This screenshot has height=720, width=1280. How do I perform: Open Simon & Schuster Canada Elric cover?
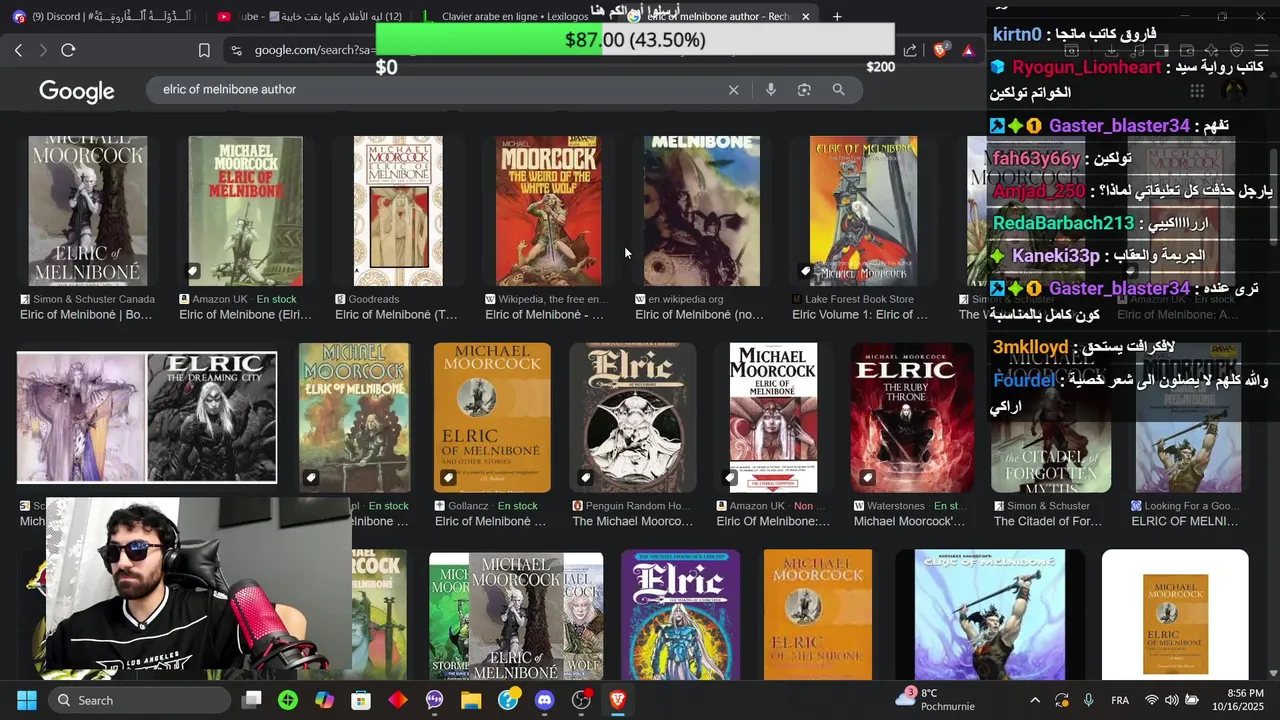click(87, 211)
